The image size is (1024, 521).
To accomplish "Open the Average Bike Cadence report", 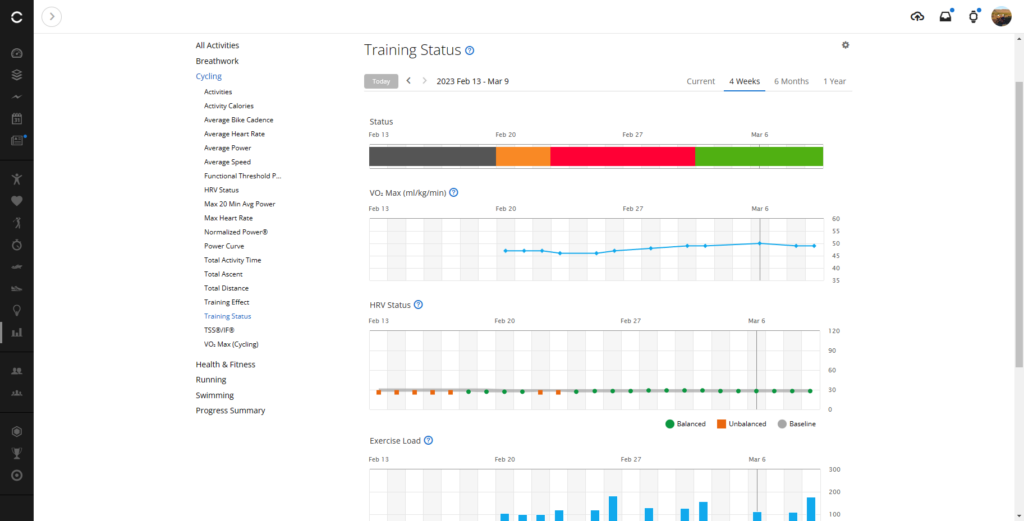I will [239, 120].
